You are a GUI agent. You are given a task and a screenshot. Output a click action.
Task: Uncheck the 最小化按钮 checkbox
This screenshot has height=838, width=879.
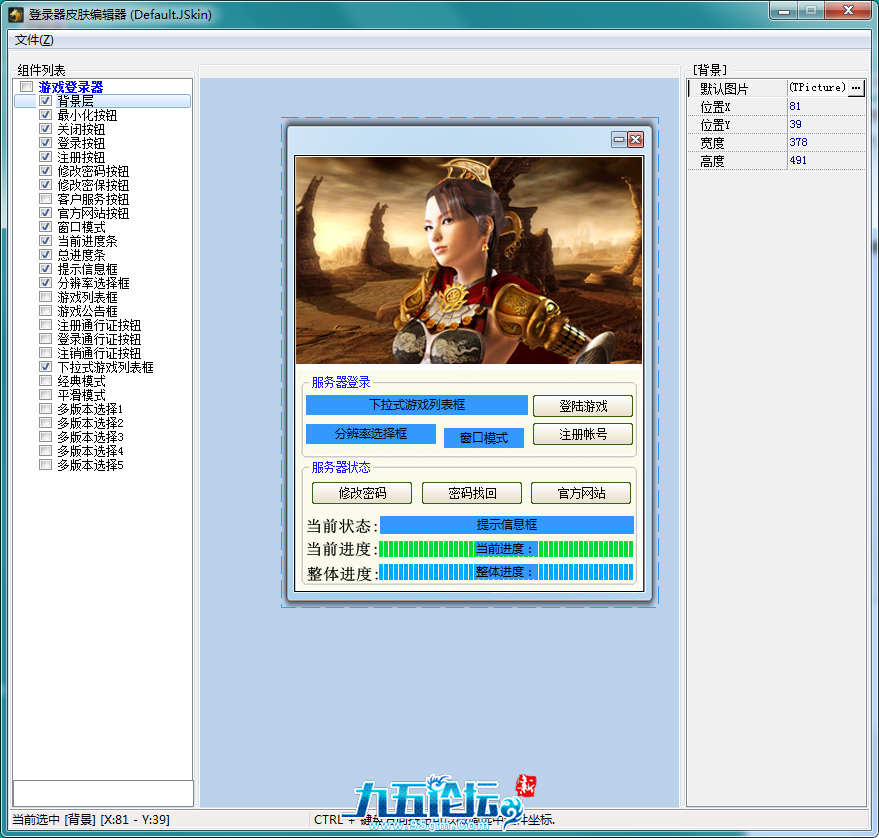tap(45, 115)
